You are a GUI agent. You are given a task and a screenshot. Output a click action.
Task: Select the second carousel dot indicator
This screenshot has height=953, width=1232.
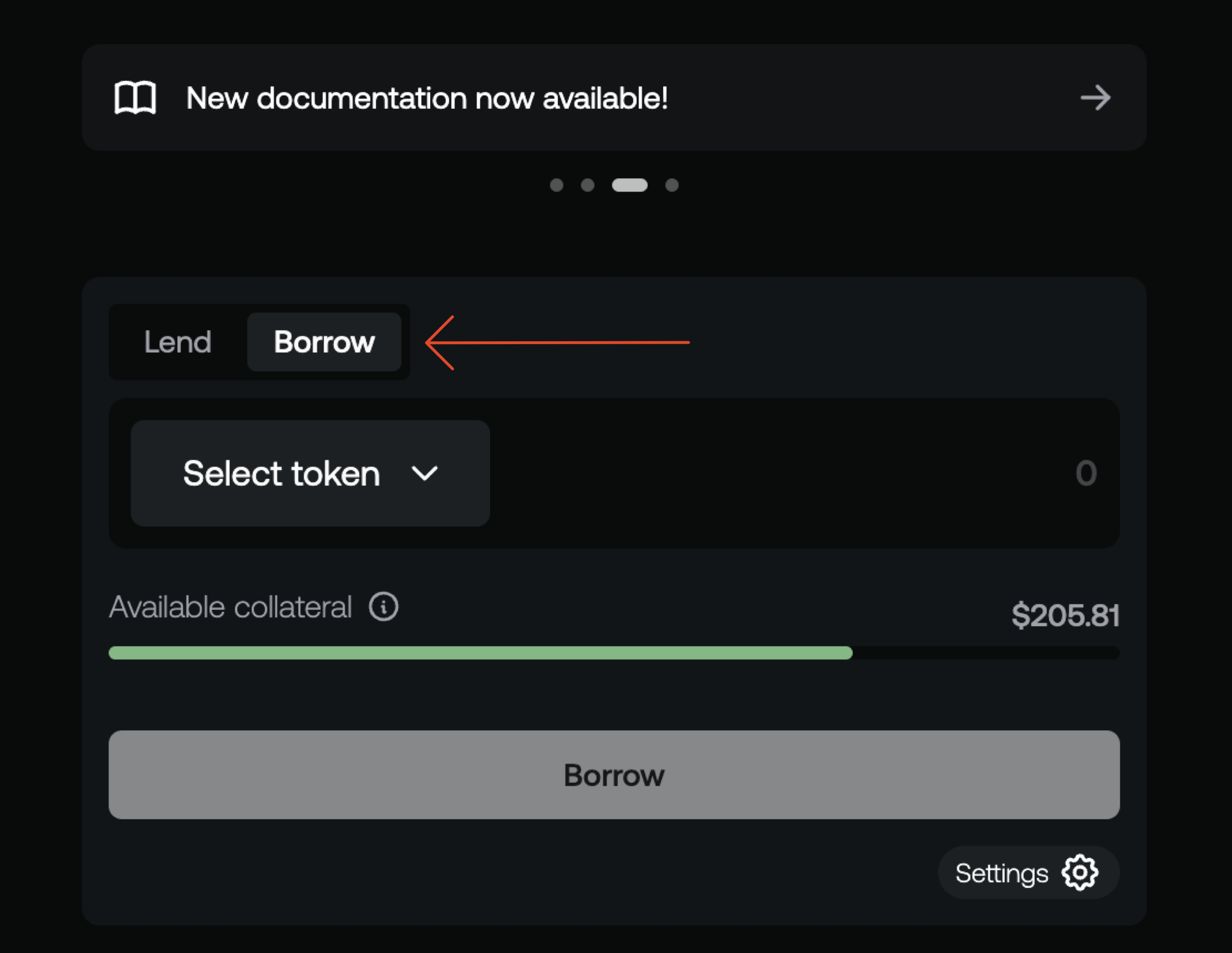pyautogui.click(x=588, y=185)
